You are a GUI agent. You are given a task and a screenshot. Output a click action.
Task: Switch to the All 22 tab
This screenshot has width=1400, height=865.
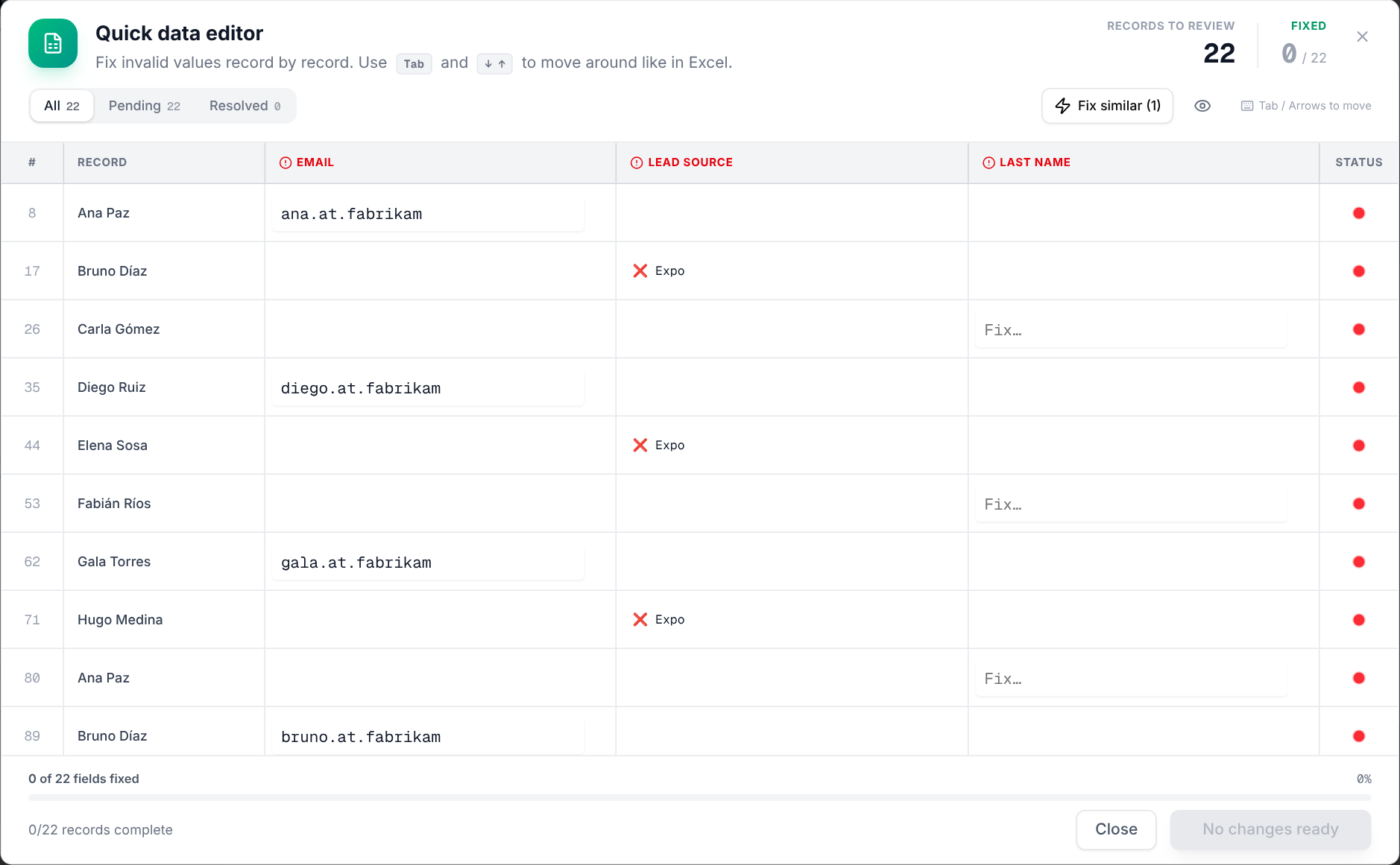coord(62,106)
